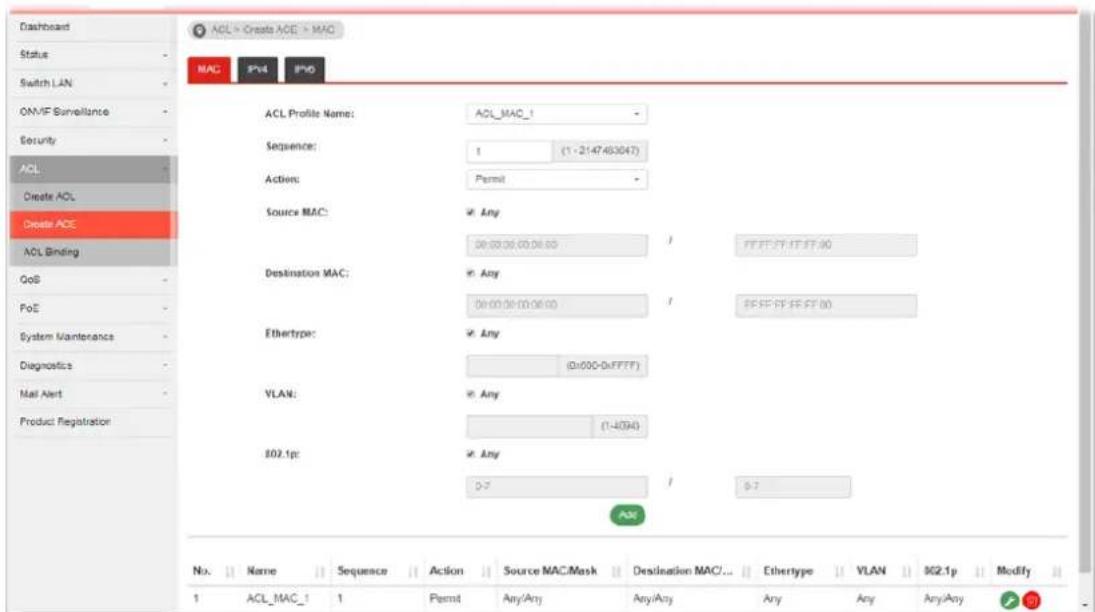Uncheck the Destination MAC Any checkbox
This screenshot has height=612, width=1095.
(x=471, y=273)
